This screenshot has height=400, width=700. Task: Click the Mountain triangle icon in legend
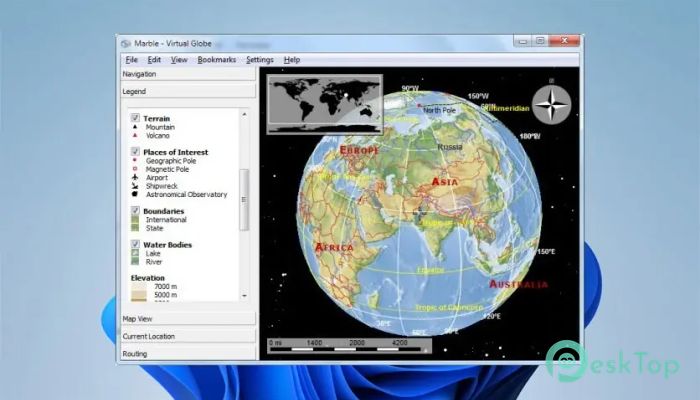tap(135, 127)
